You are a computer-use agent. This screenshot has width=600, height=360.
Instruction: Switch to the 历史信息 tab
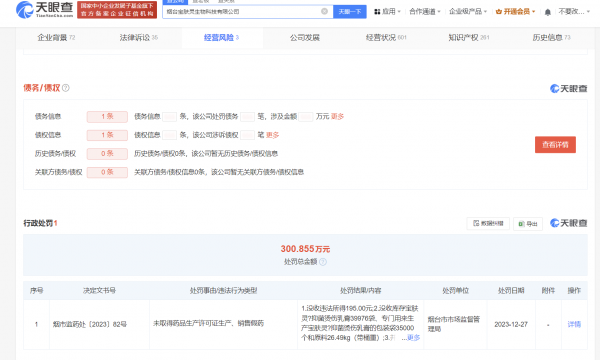551,37
